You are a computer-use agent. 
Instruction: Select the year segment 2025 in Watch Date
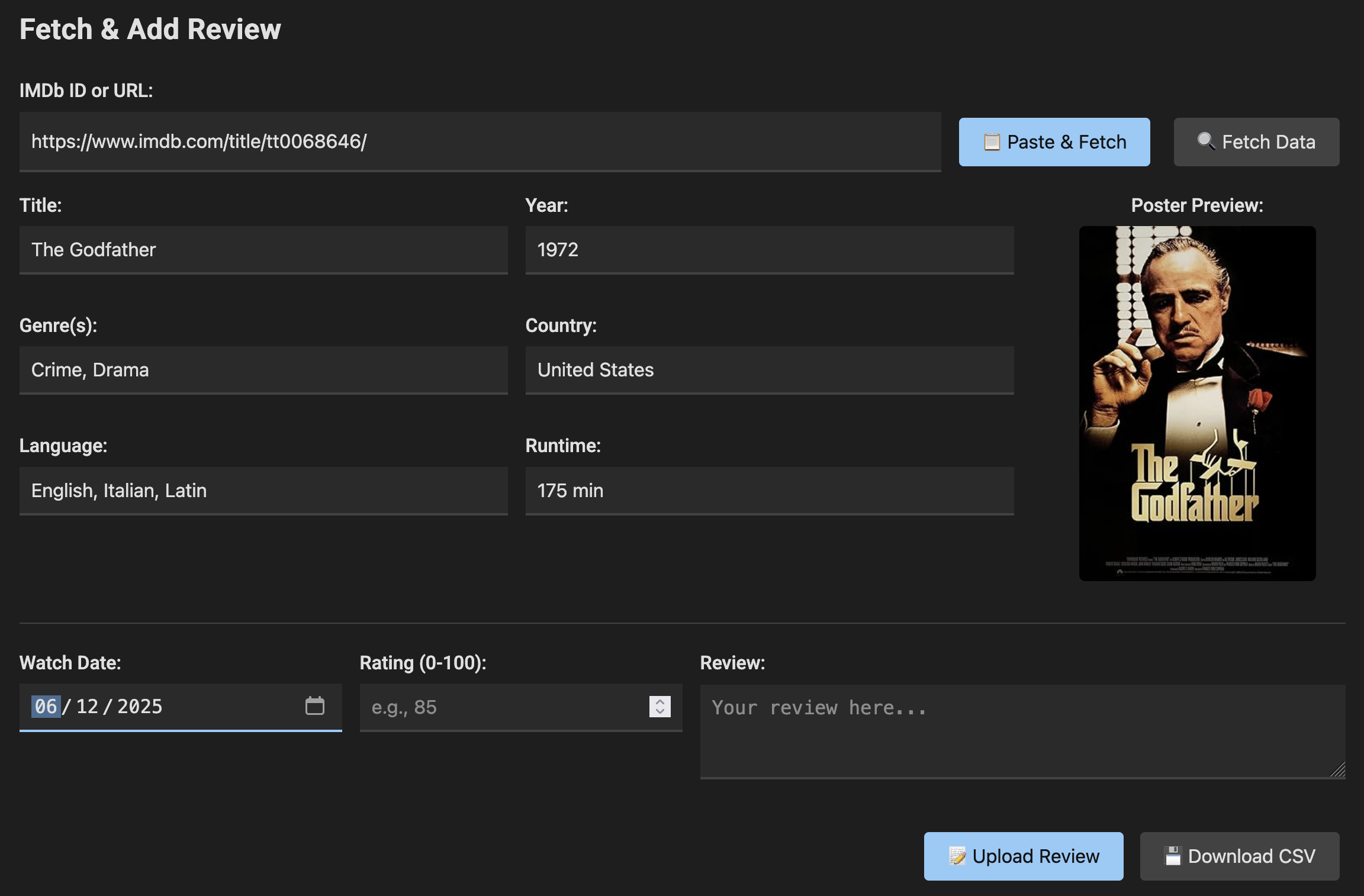coord(140,707)
